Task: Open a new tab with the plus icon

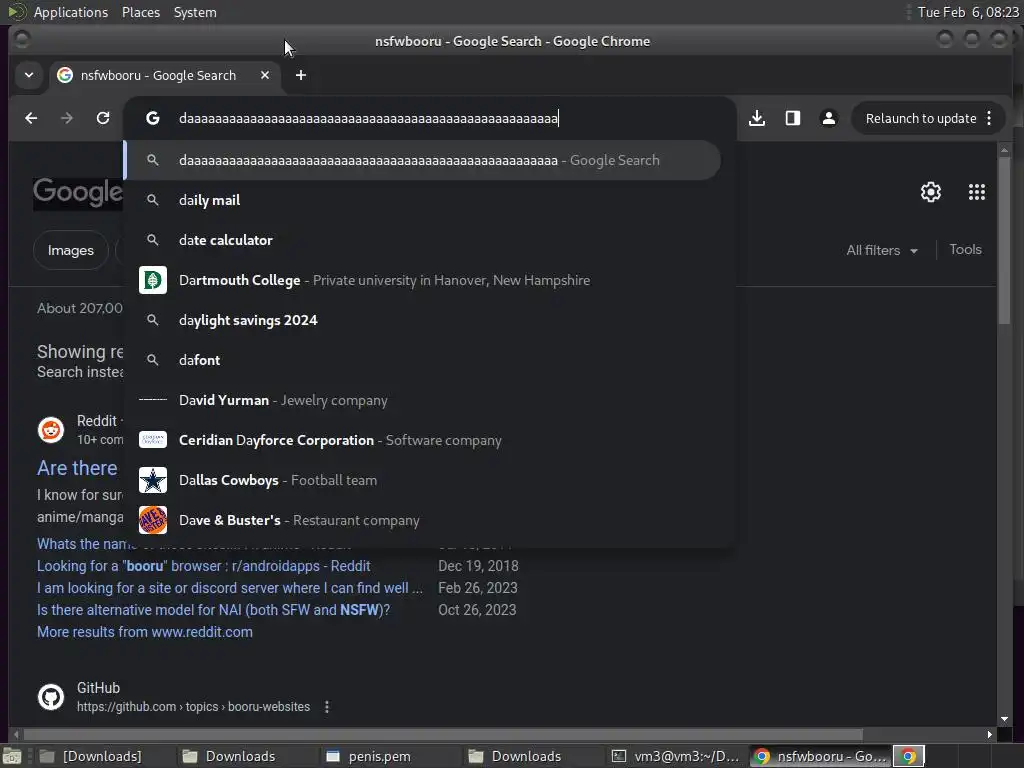Action: 300,75
